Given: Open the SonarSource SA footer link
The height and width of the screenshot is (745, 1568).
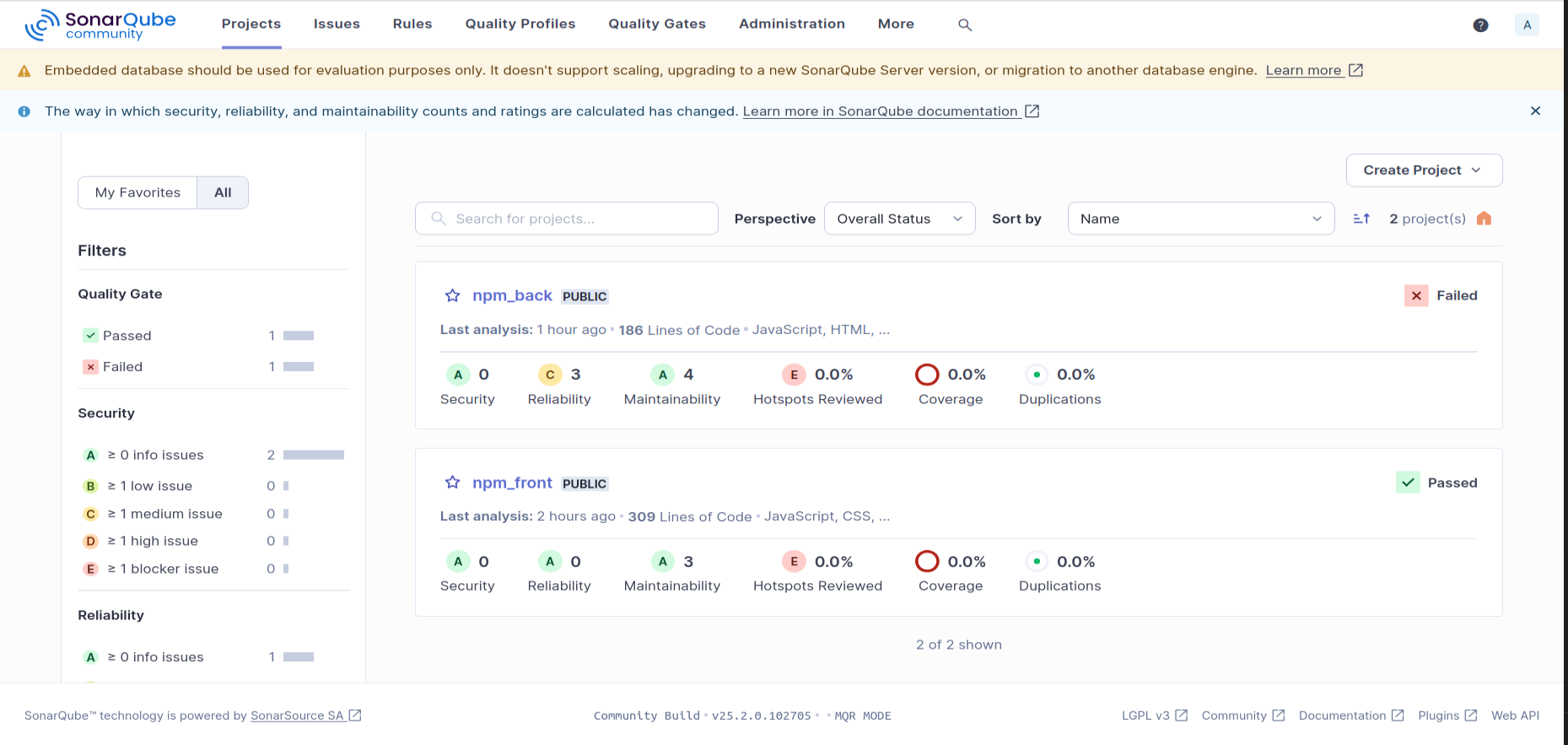Looking at the screenshot, I should tap(306, 715).
